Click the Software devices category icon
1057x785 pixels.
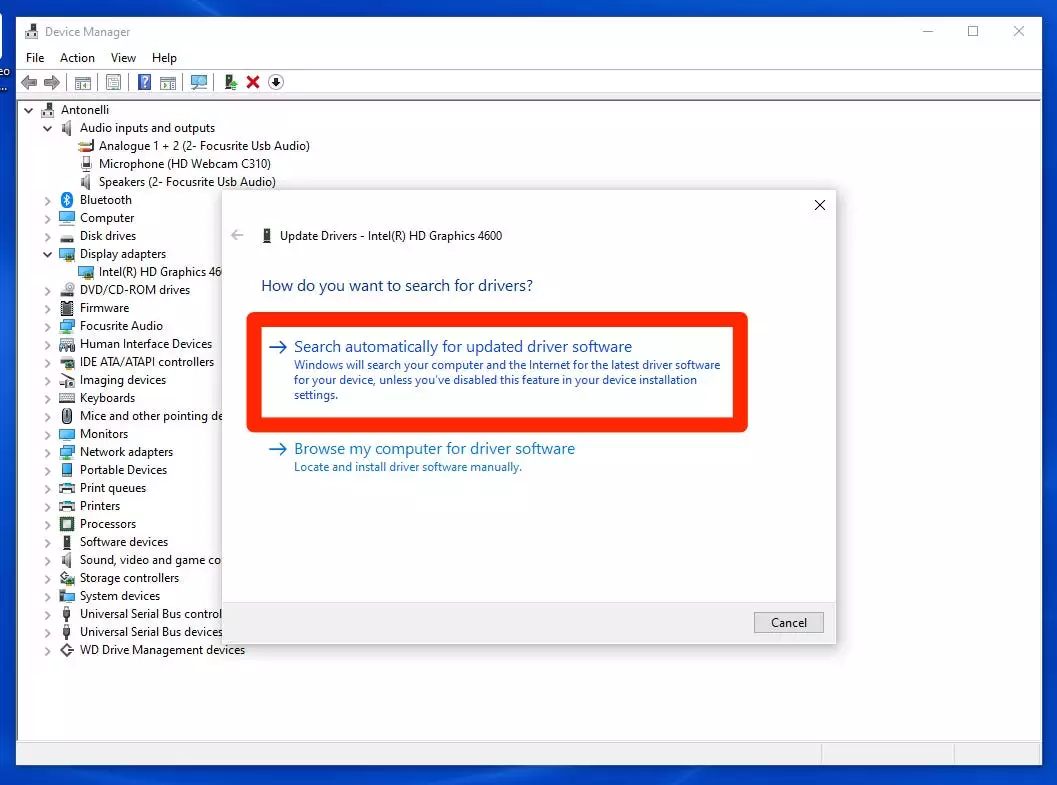click(x=67, y=542)
